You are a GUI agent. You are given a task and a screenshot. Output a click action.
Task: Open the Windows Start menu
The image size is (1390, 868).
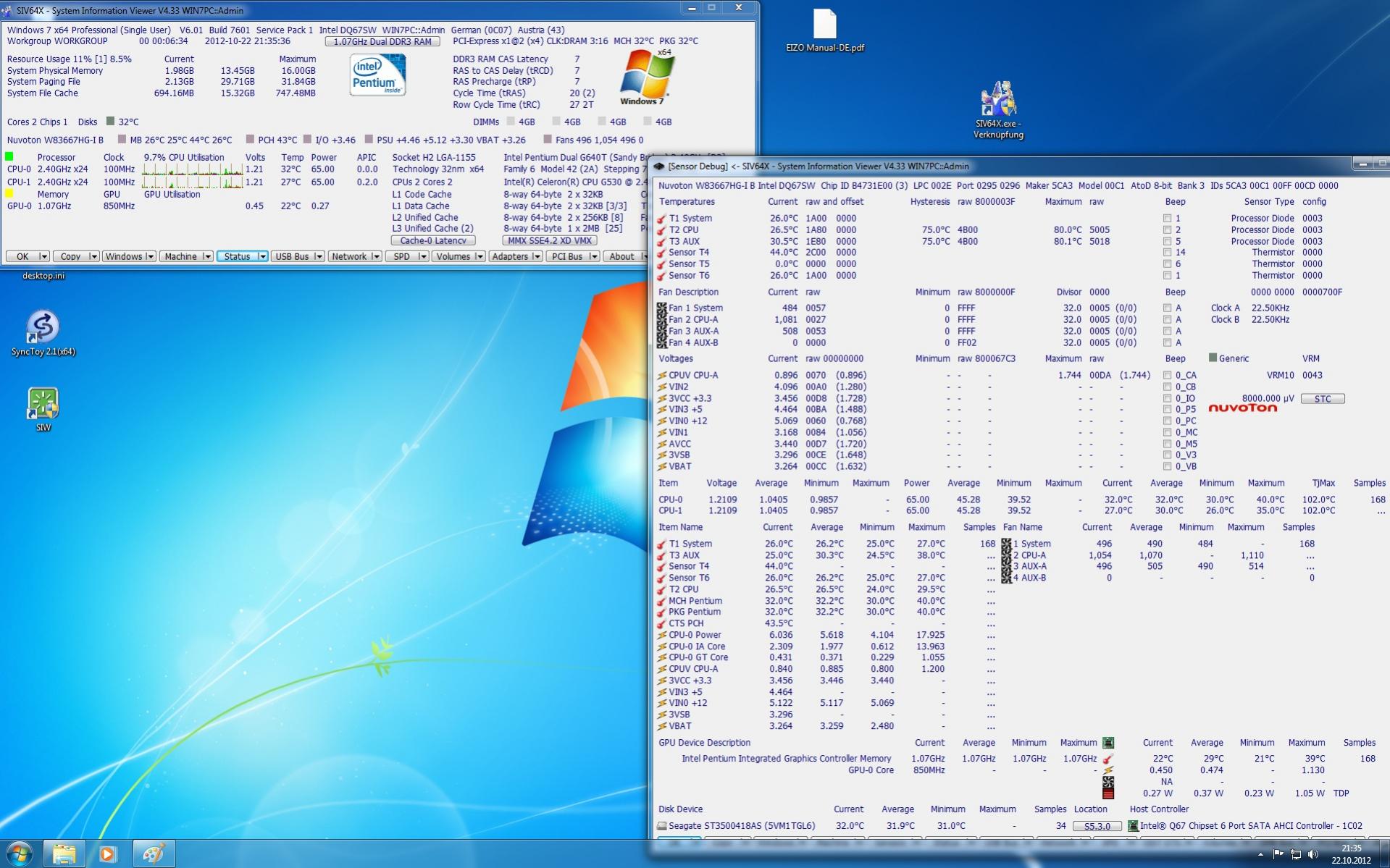[x=20, y=854]
